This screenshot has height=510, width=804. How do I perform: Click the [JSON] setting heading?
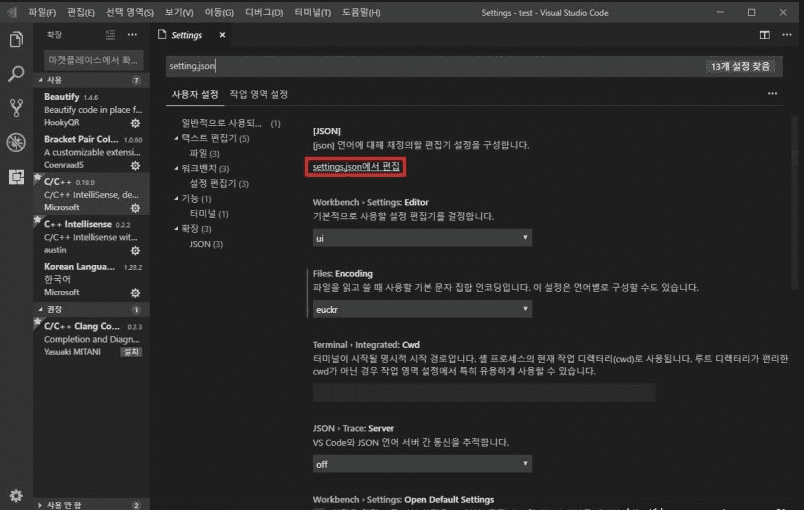pos(327,131)
